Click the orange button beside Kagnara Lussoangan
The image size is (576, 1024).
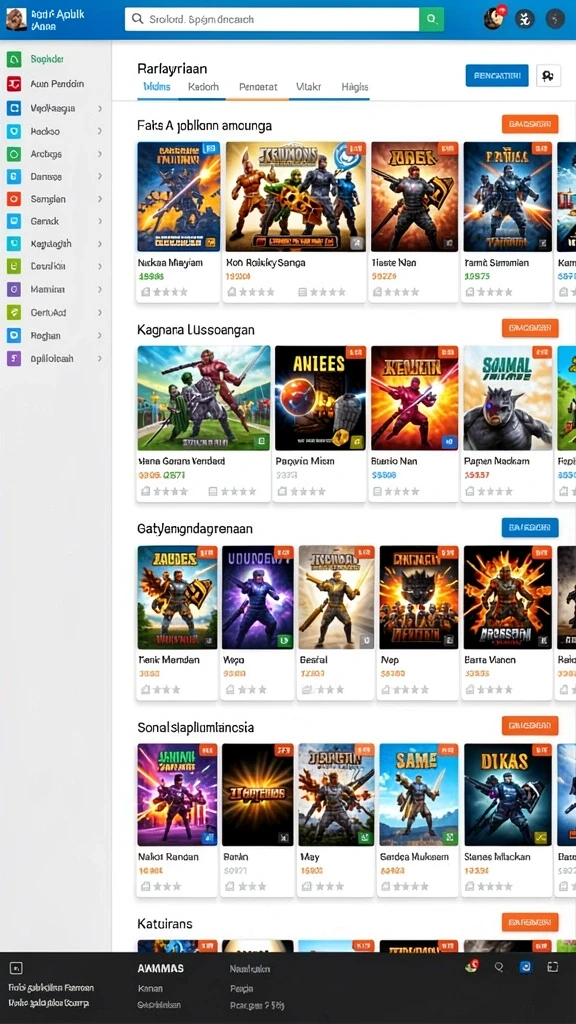point(530,328)
